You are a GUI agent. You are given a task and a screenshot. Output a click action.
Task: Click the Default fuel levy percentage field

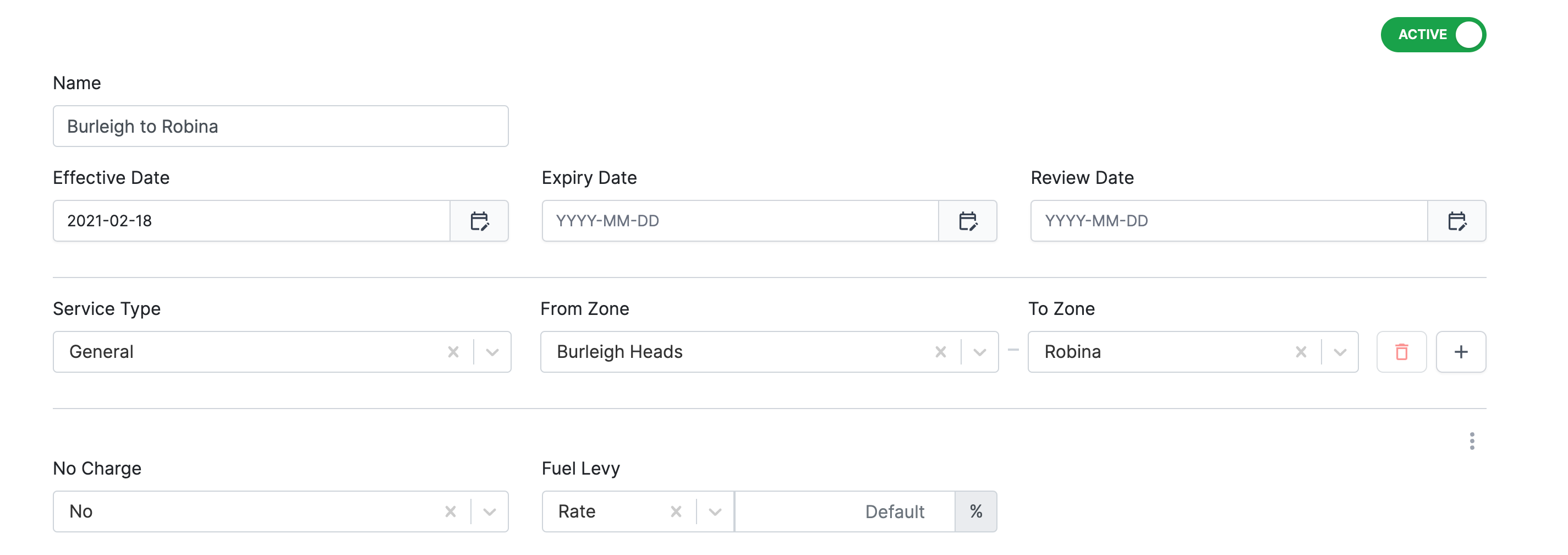tap(846, 511)
